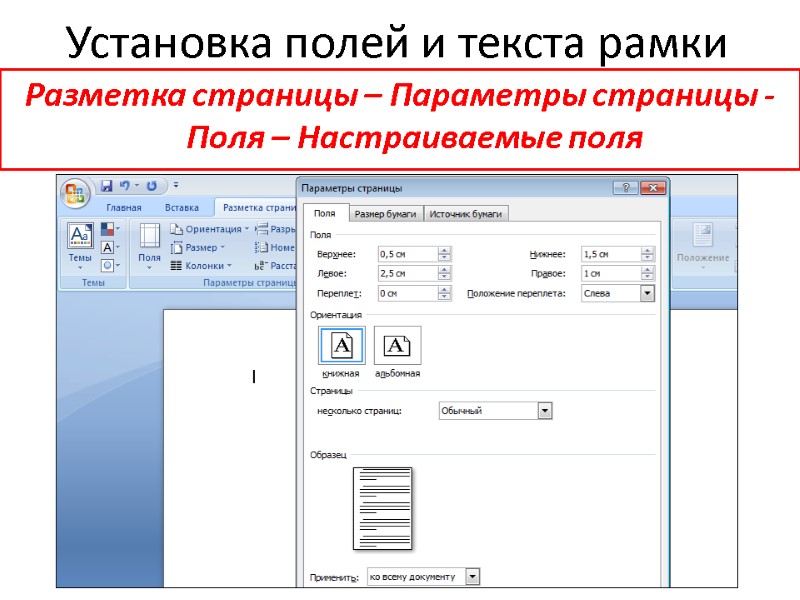This screenshot has width=800, height=600.
Task: Increase Левое margin with up arrow
Action: click(x=444, y=270)
